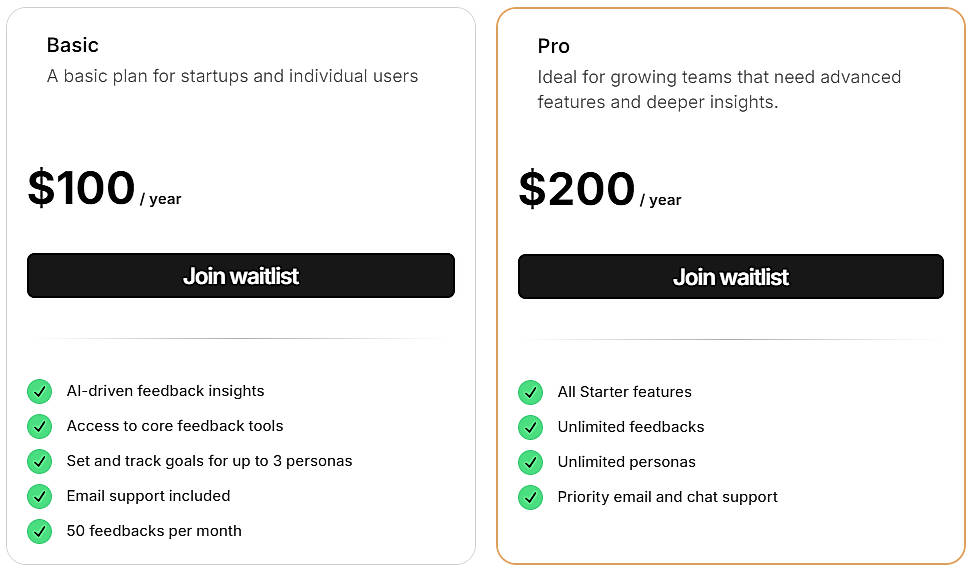Click the Pro plan description text
The width and height of the screenshot is (973, 576).
click(718, 89)
